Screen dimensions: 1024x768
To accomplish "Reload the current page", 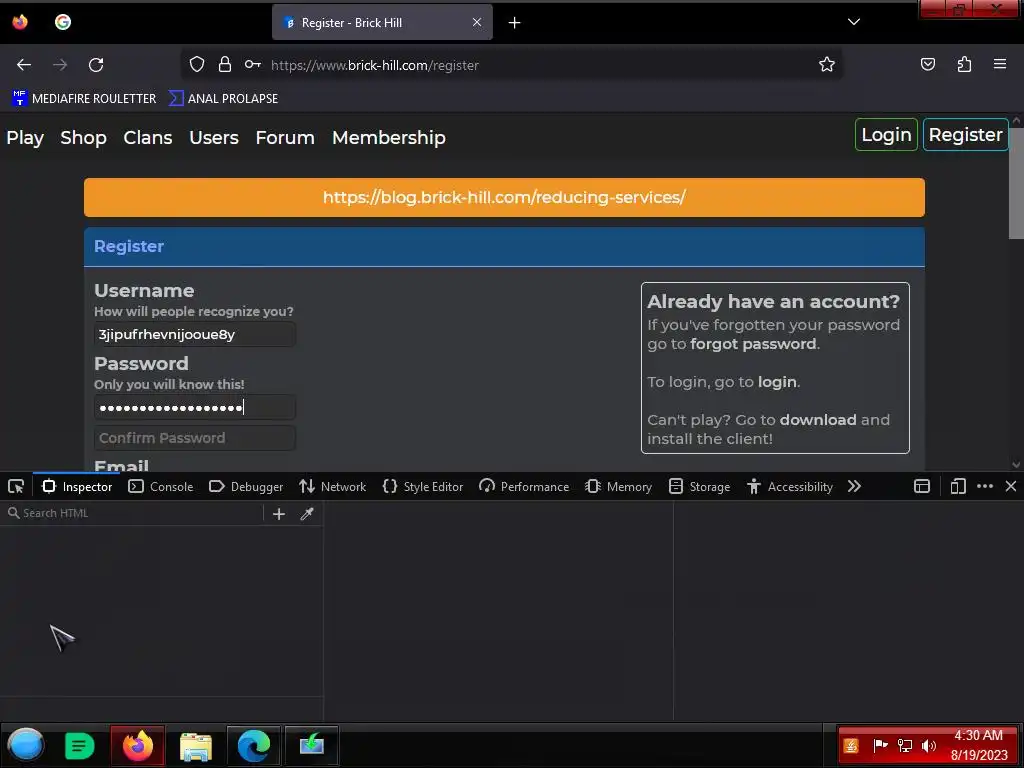I will [96, 65].
